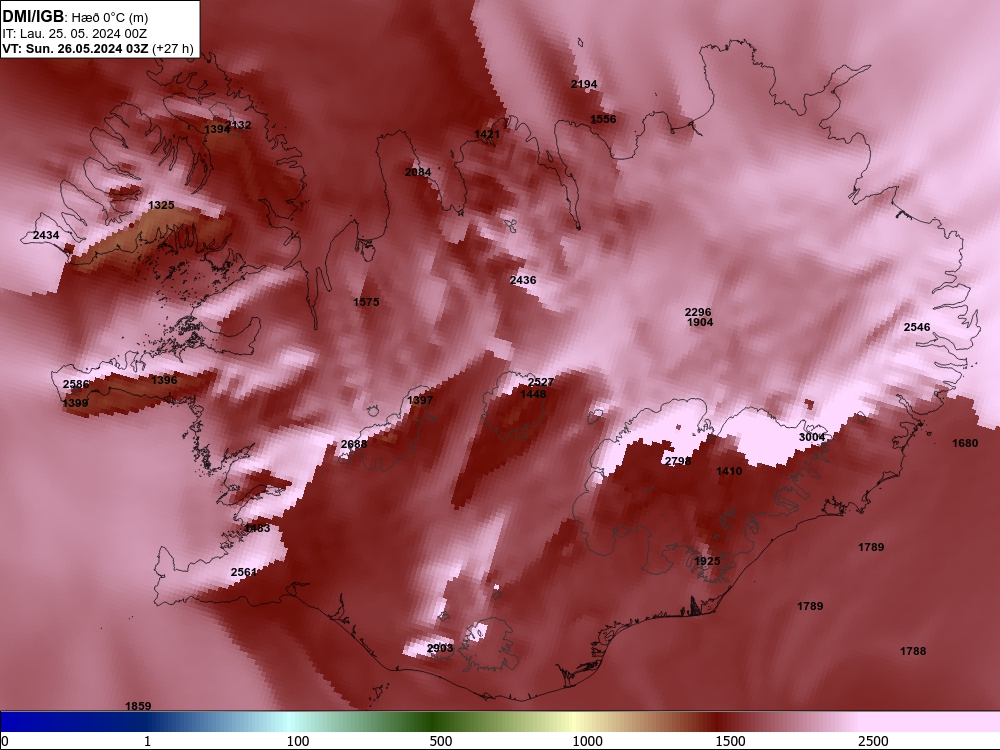Click the 1448 height value

(x=533, y=394)
